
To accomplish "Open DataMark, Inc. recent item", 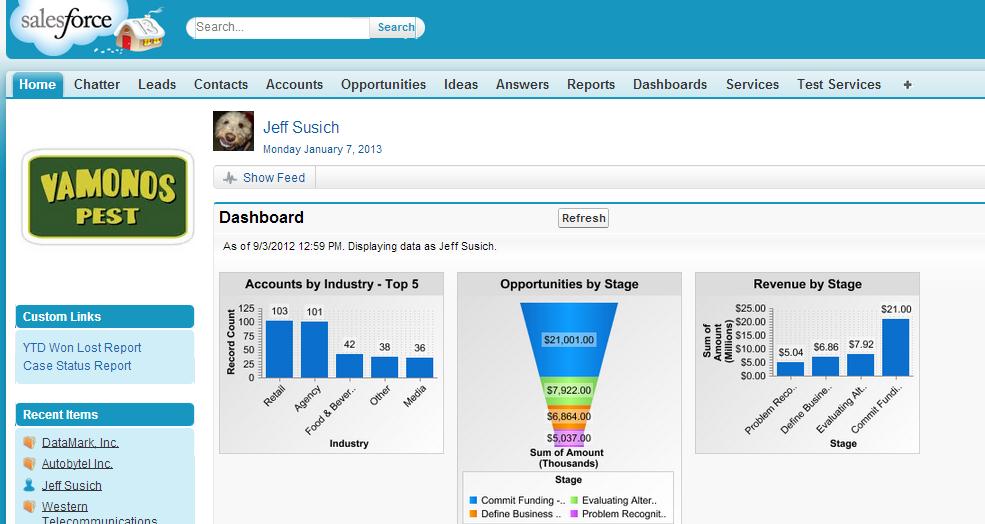I will pyautogui.click(x=80, y=442).
